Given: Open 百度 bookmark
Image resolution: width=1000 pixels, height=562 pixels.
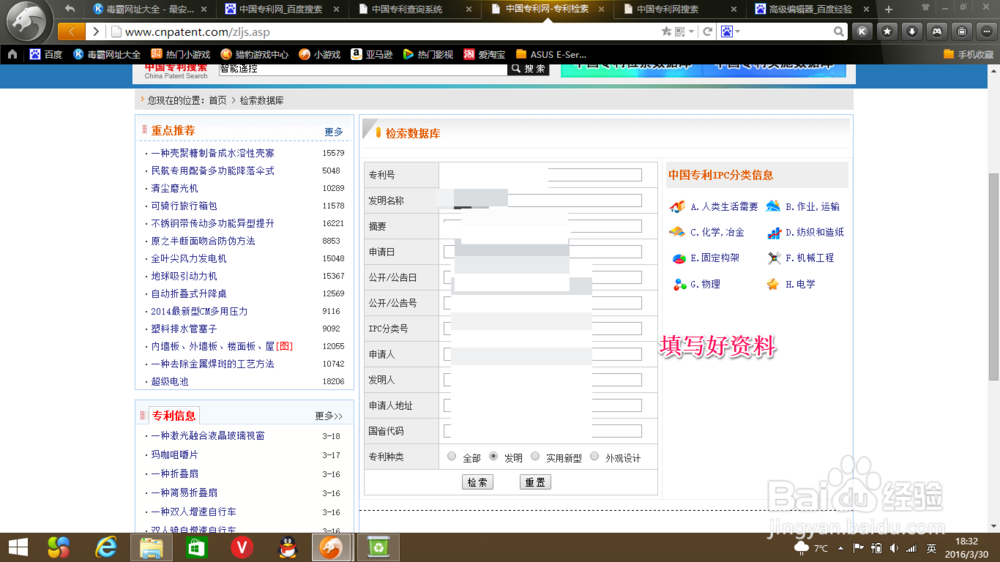Looking at the screenshot, I should (x=46, y=54).
